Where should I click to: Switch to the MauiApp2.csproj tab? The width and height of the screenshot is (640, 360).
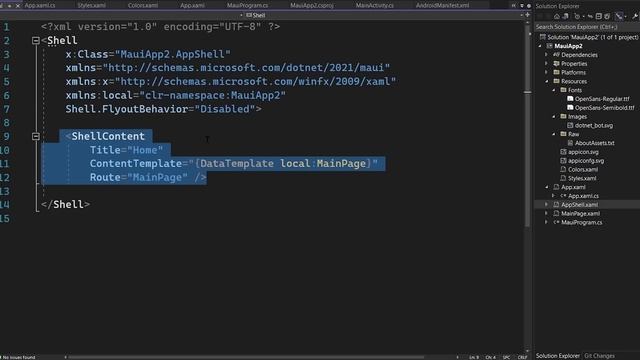312,6
